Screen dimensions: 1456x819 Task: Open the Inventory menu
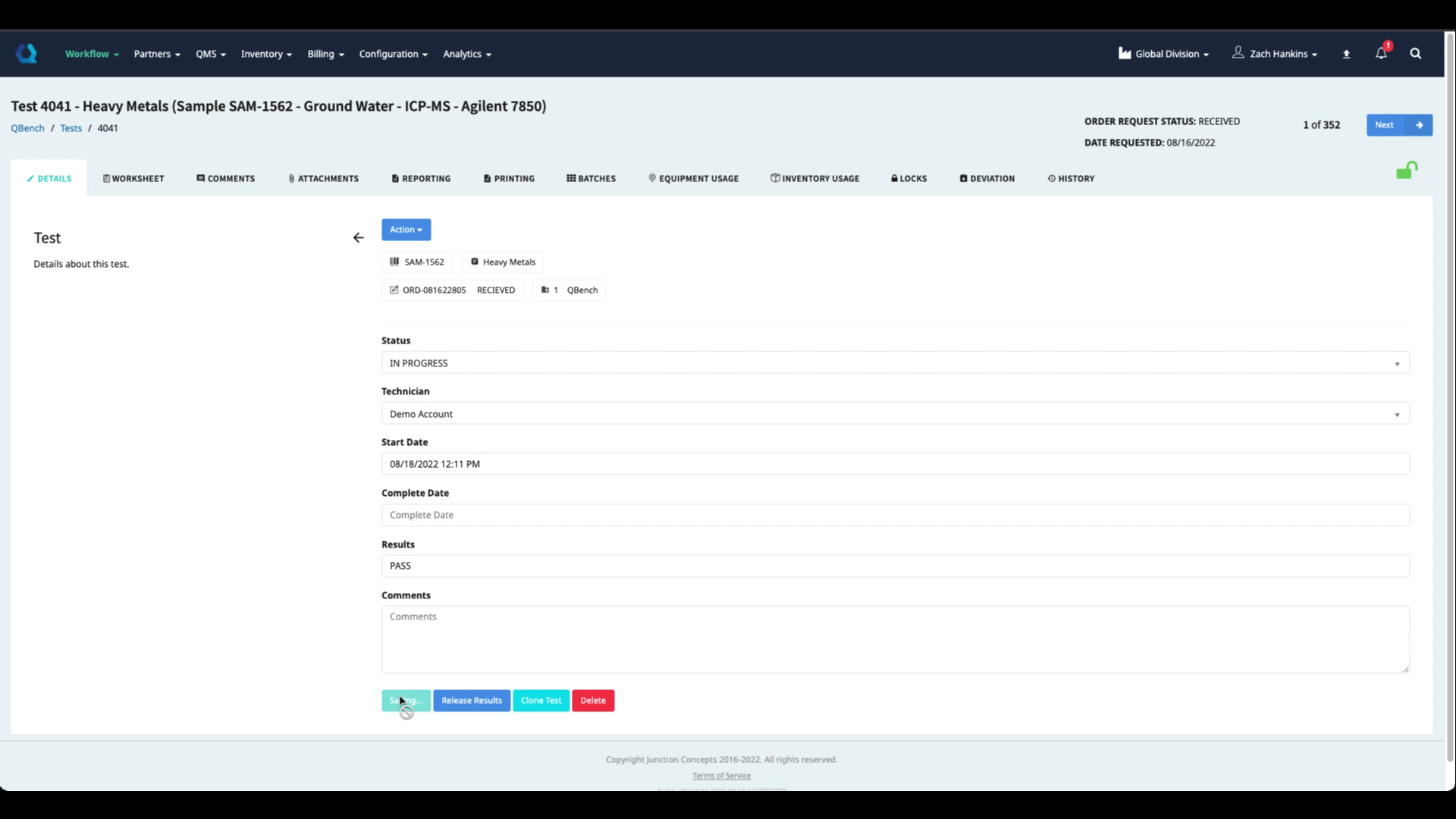266,54
